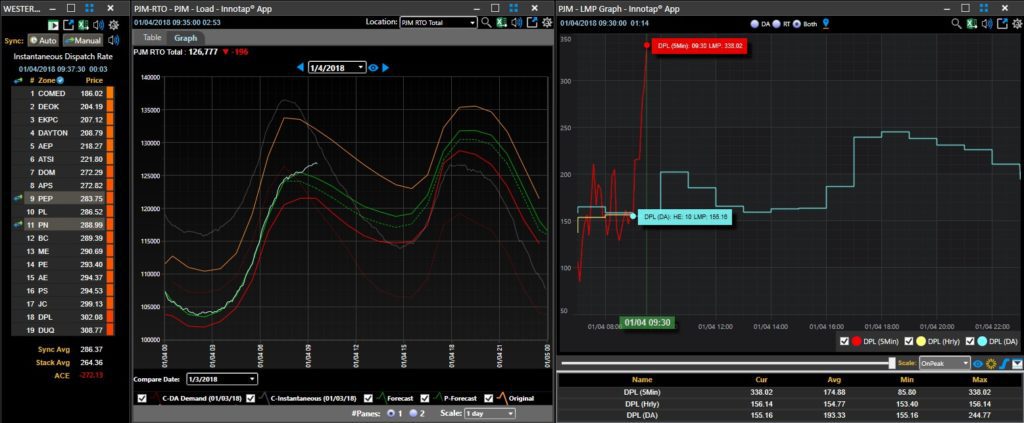This screenshot has height=423, width=1024.
Task: Switch to the Table tab
Action: (x=152, y=38)
